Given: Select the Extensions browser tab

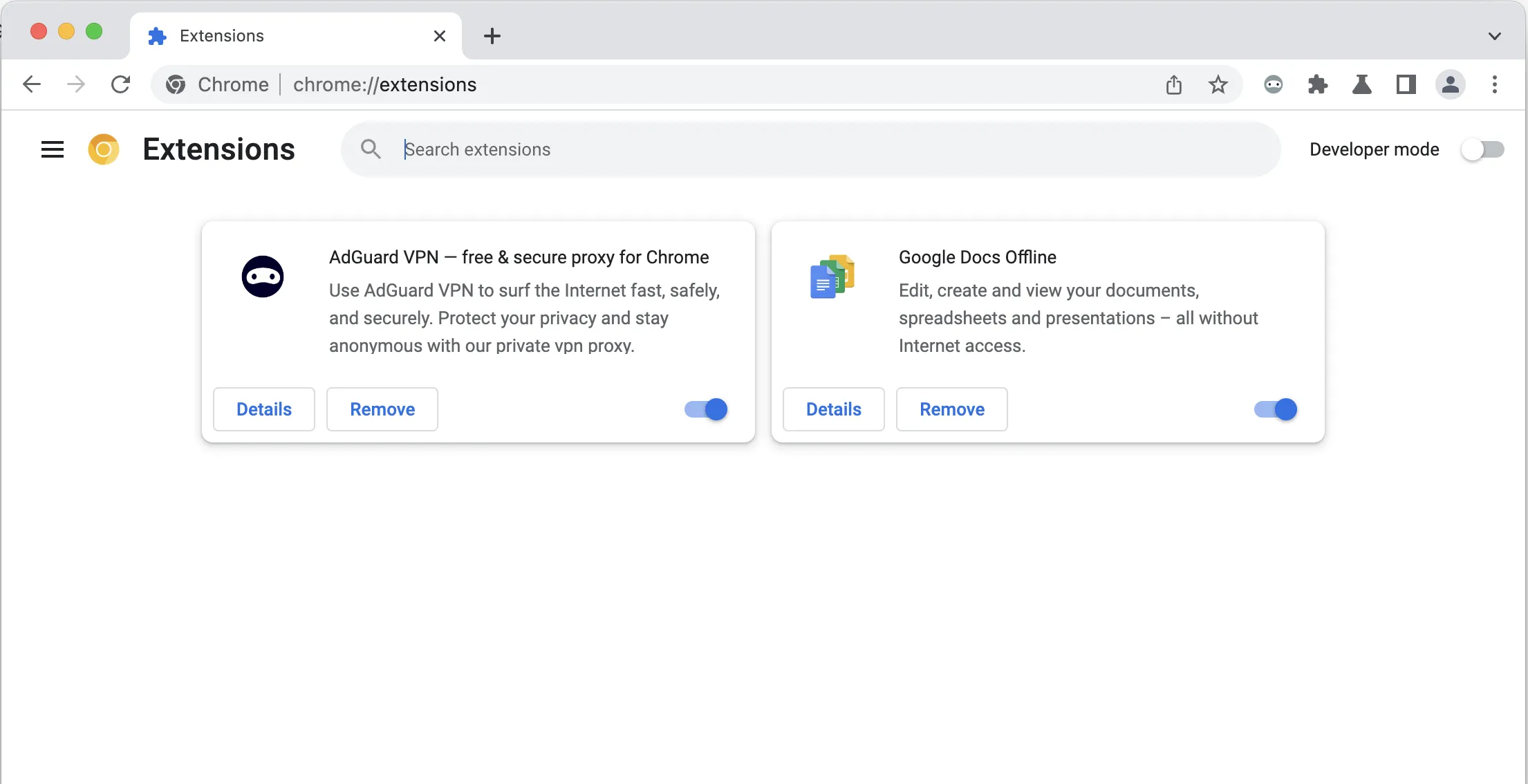Looking at the screenshot, I should 296,36.
